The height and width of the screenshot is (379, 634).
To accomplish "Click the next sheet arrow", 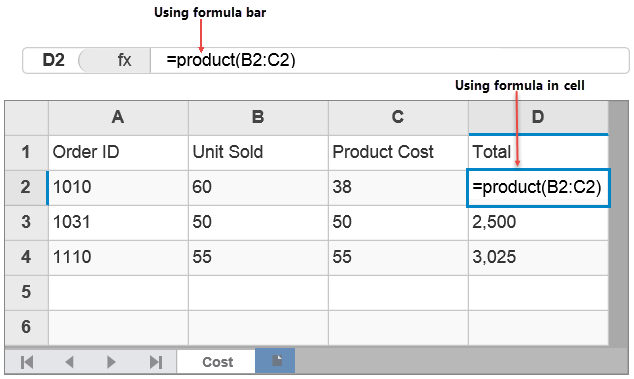I will tap(111, 362).
